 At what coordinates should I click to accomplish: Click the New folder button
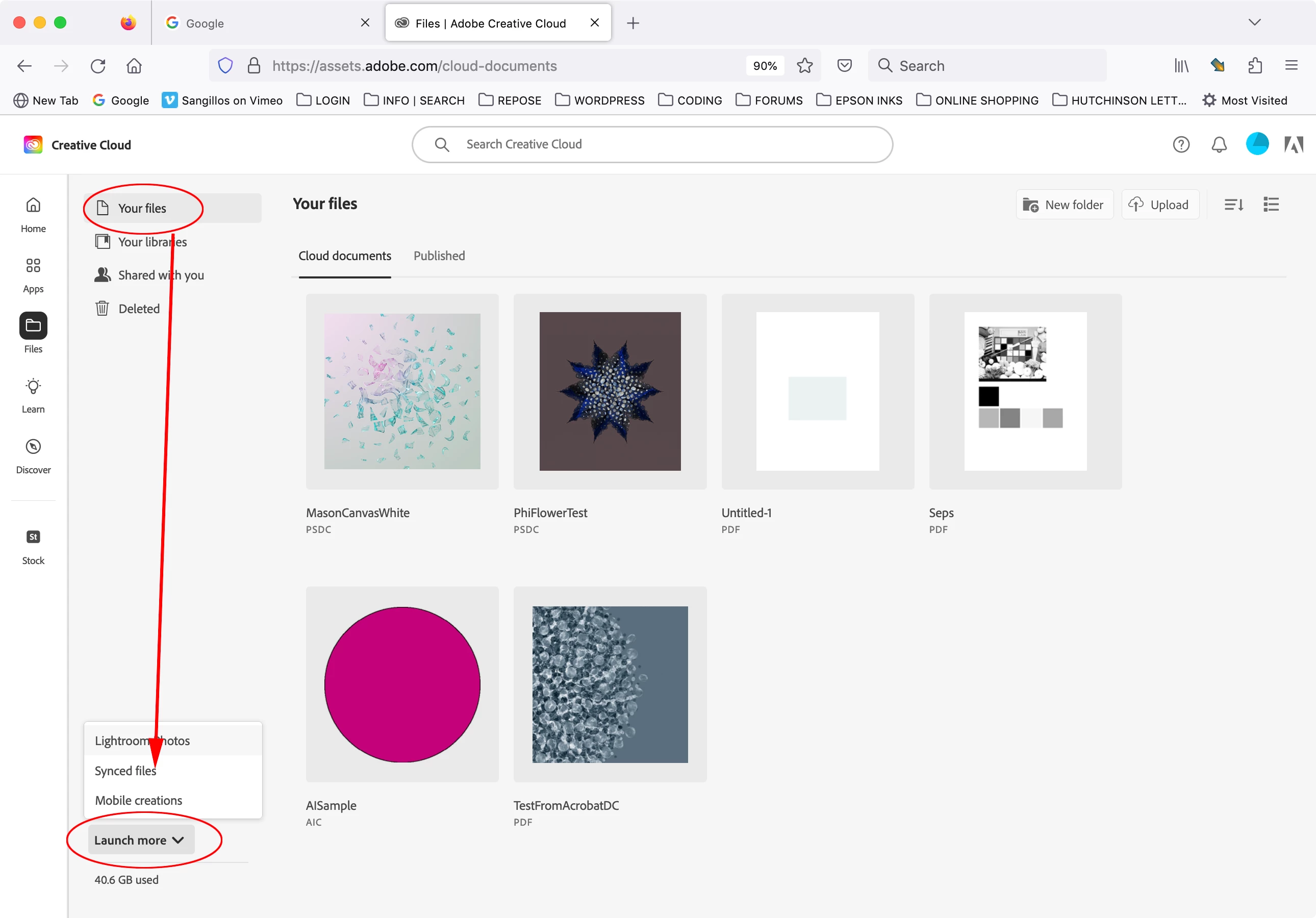click(1064, 205)
